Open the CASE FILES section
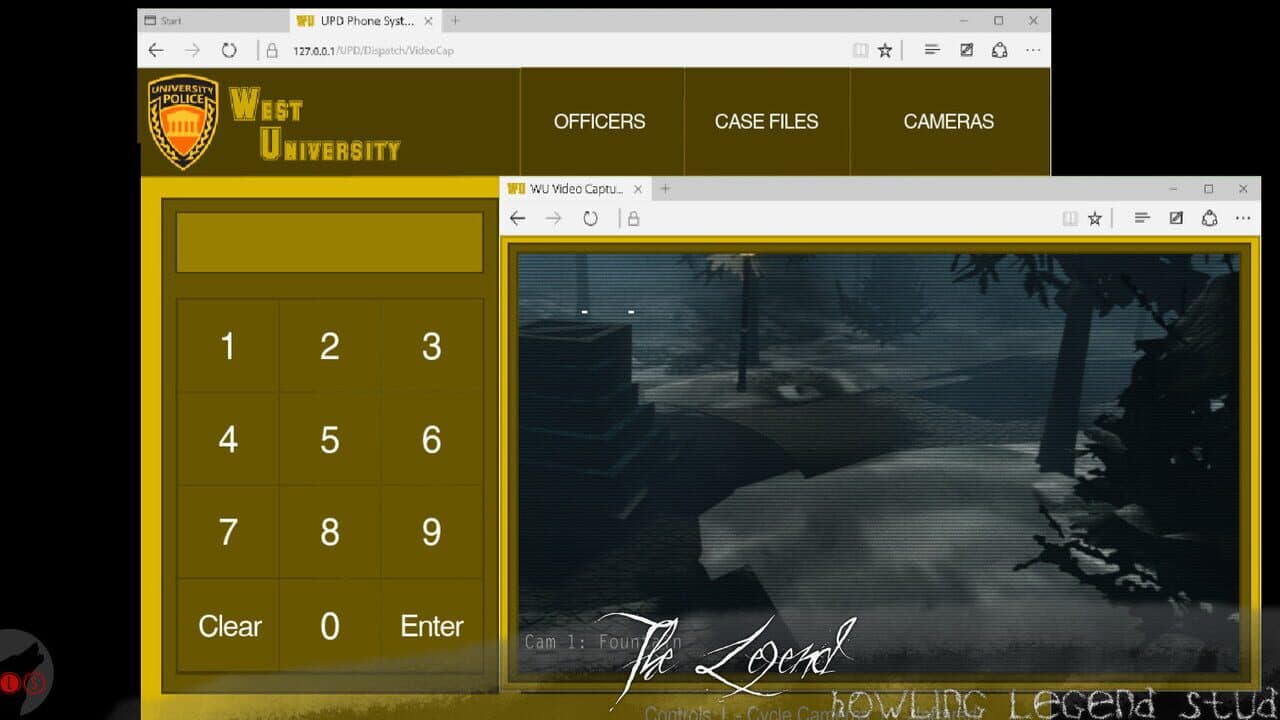1280x720 pixels. 767,121
